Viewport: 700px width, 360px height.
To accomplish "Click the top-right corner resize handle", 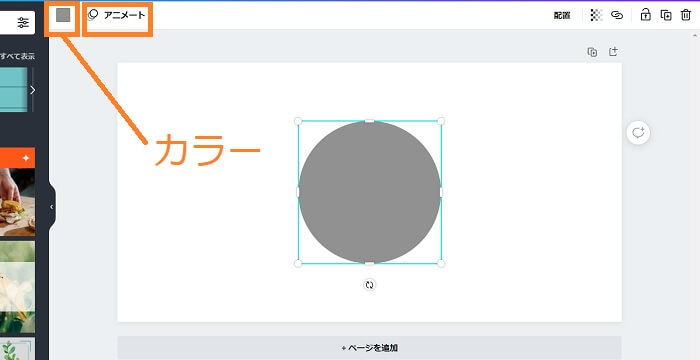I will (x=441, y=121).
